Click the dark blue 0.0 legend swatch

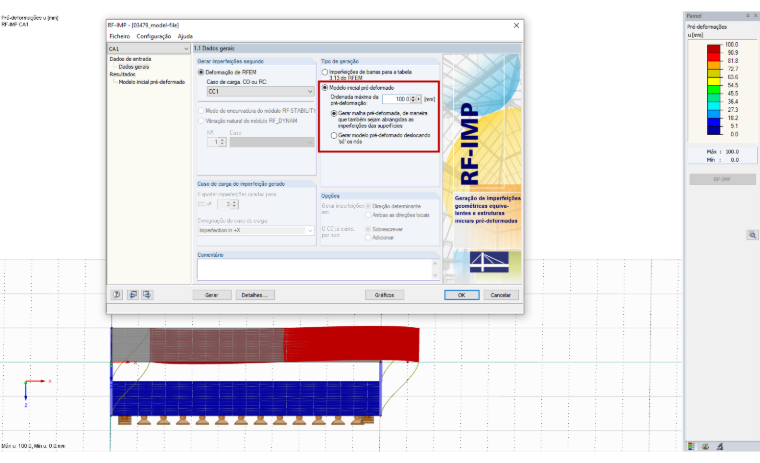pos(713,130)
